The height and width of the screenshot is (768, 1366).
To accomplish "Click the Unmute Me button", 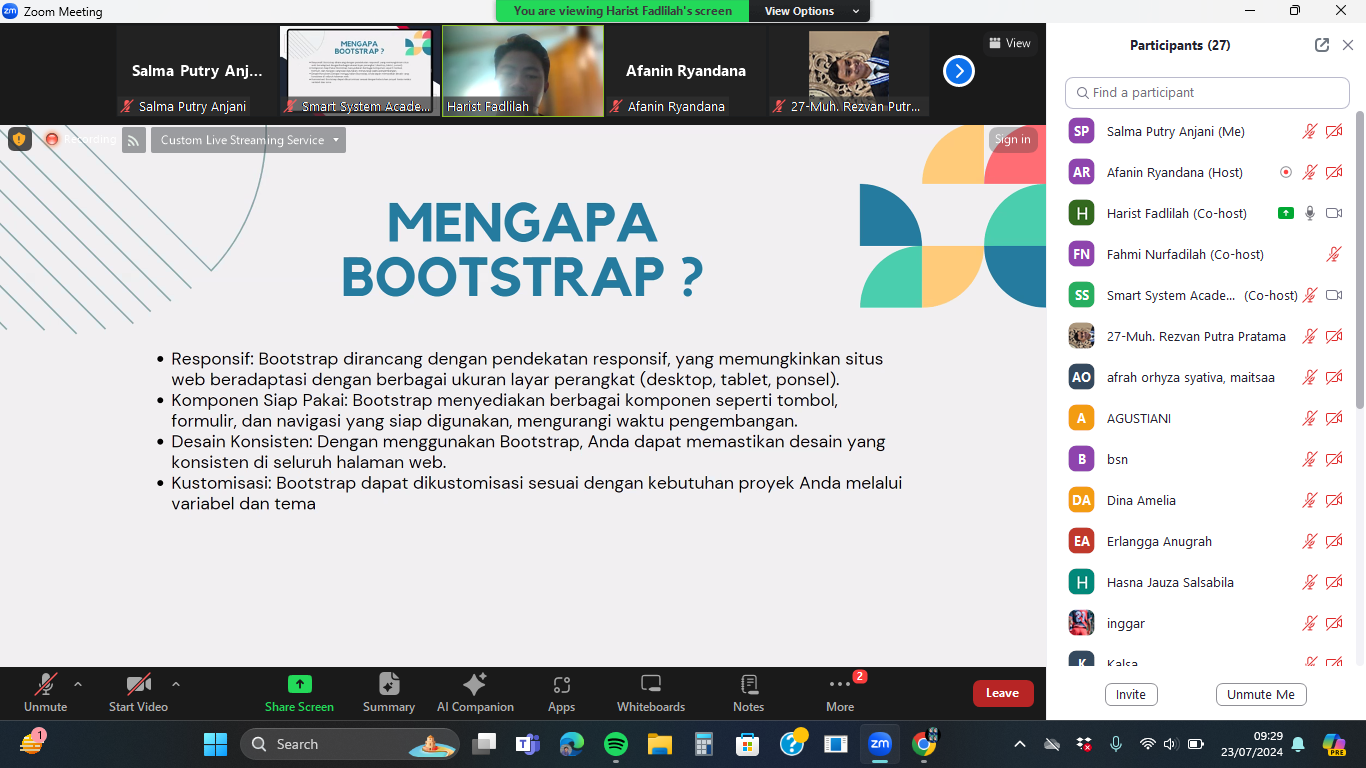I will click(x=1261, y=695).
